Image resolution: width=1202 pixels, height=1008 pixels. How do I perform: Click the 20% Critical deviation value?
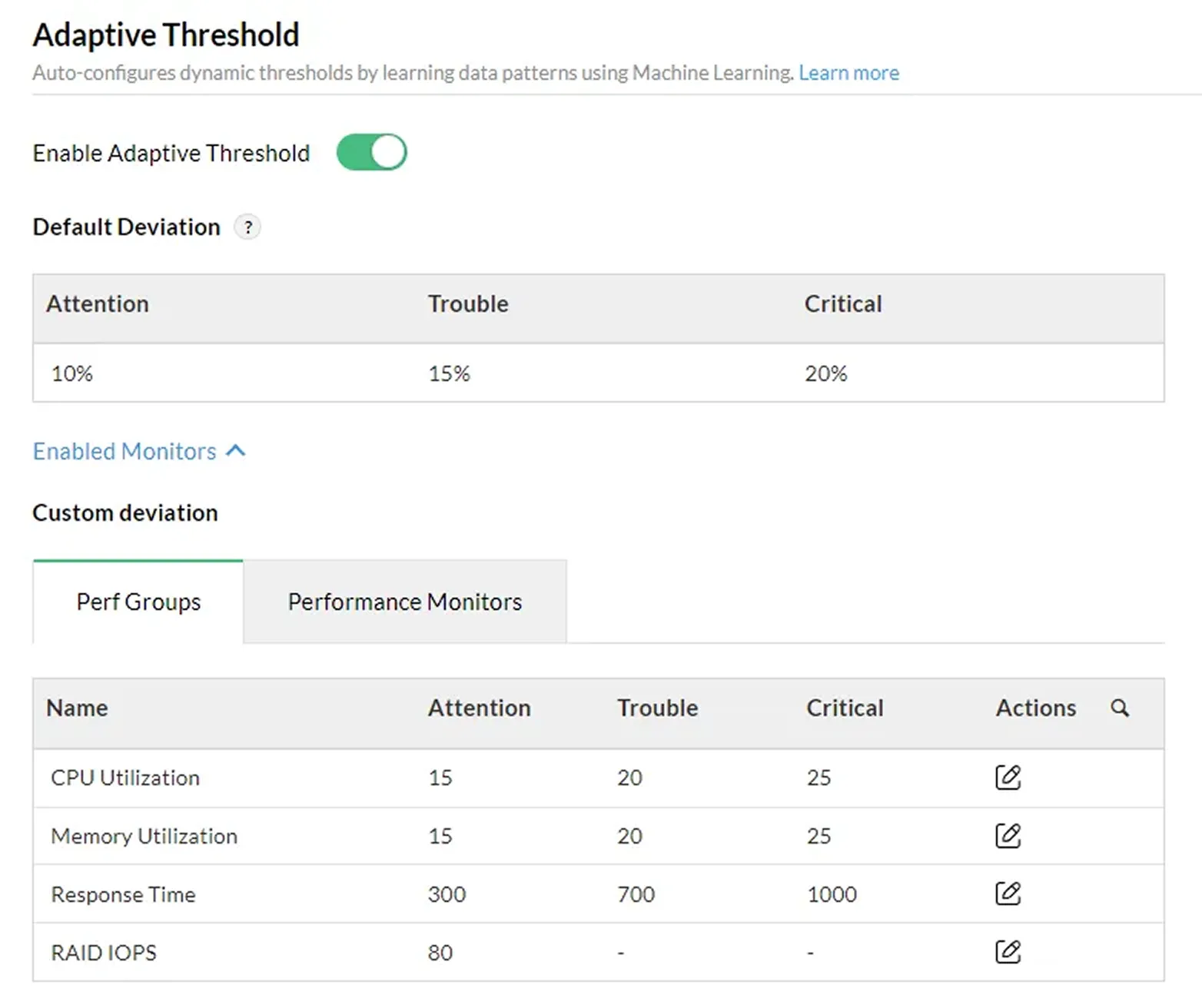(824, 373)
